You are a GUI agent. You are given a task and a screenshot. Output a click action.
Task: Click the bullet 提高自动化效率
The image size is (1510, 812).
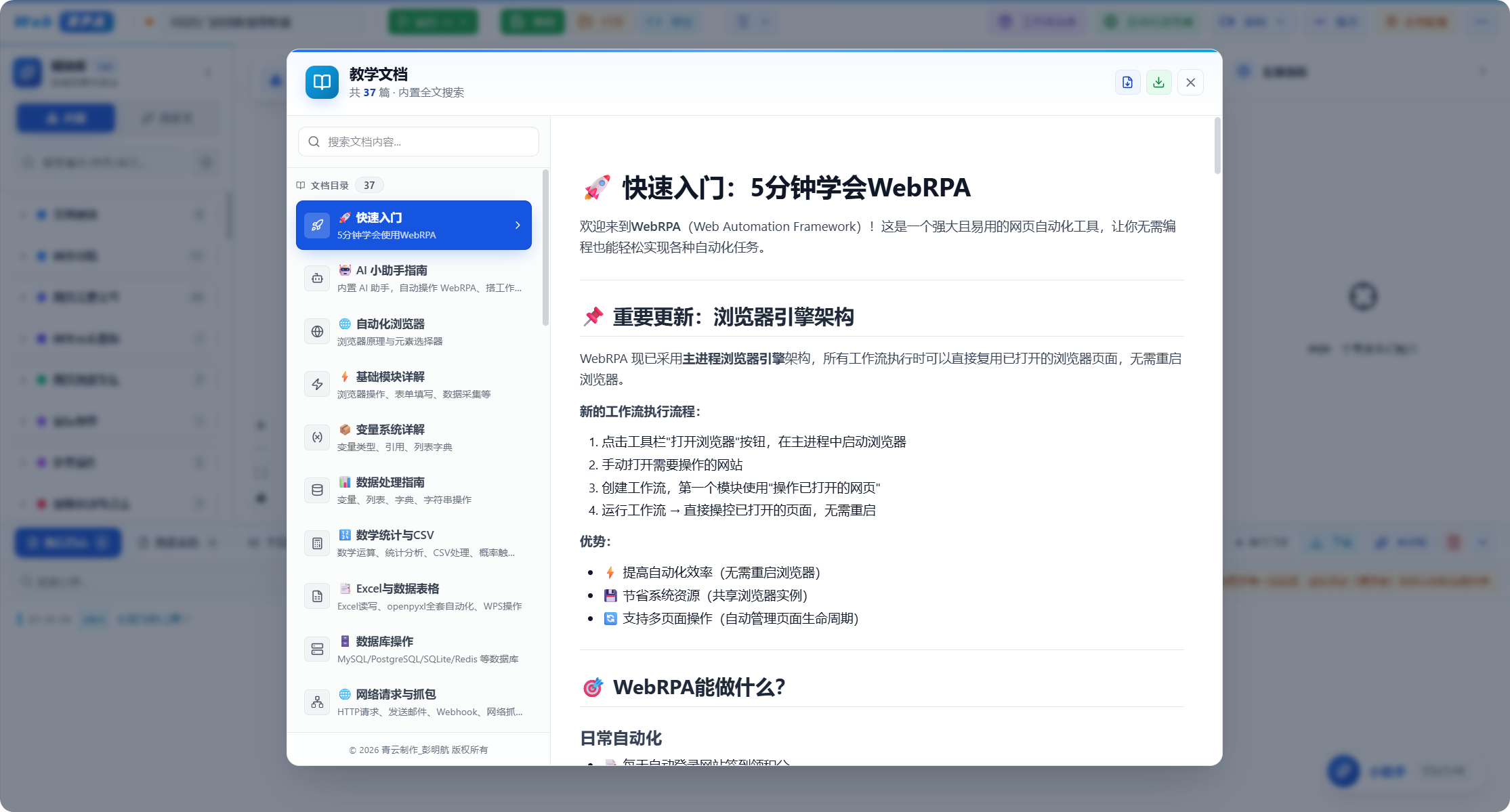point(713,572)
